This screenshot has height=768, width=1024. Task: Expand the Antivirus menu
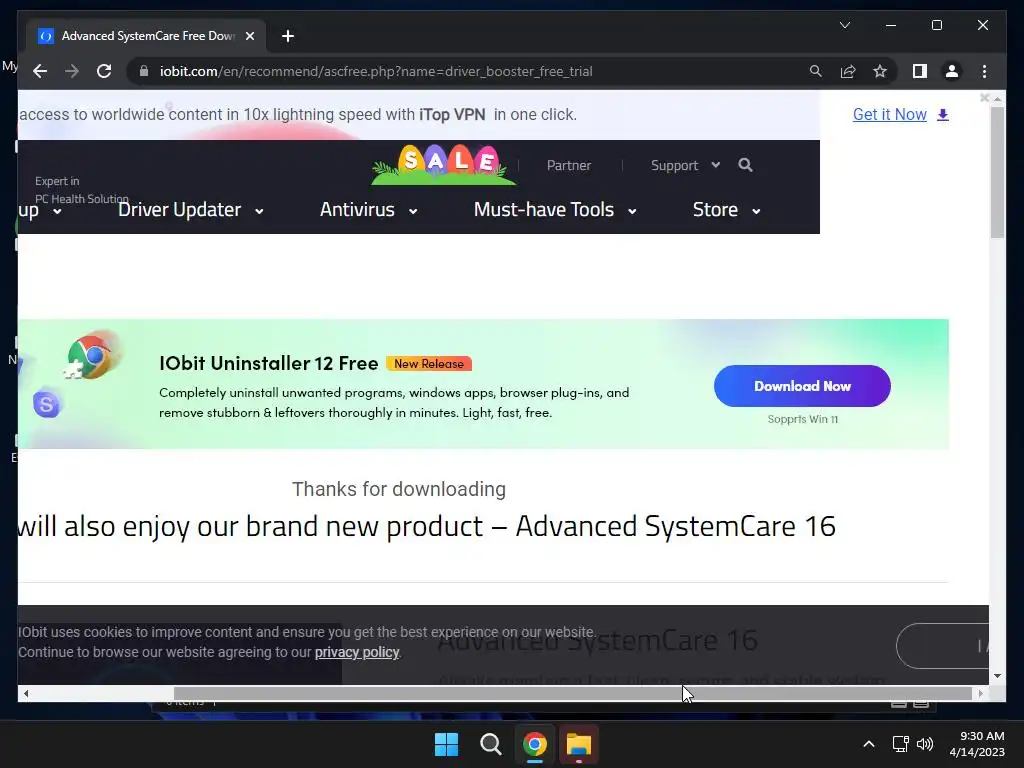coord(369,210)
